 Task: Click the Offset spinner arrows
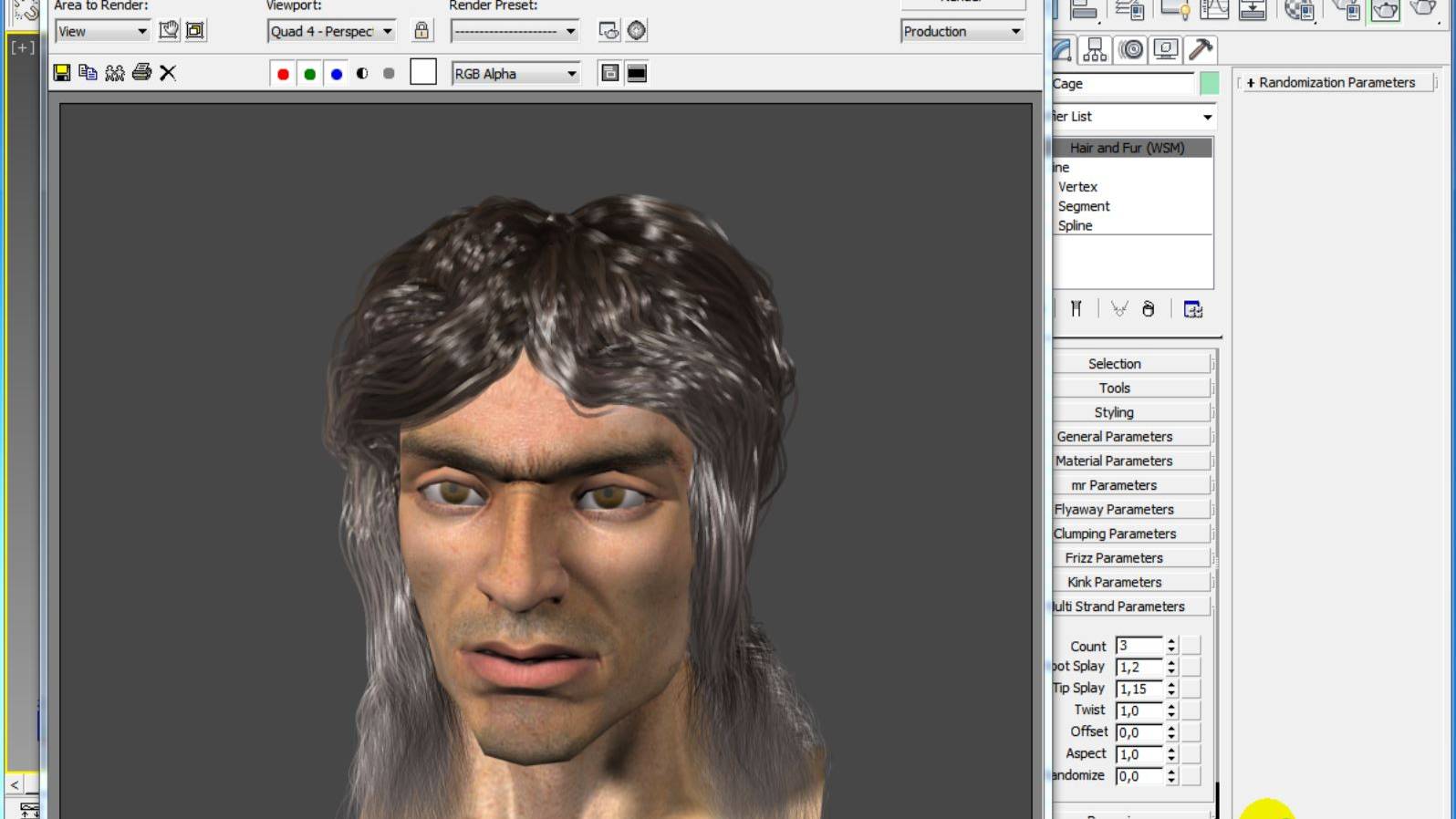coord(1171,732)
